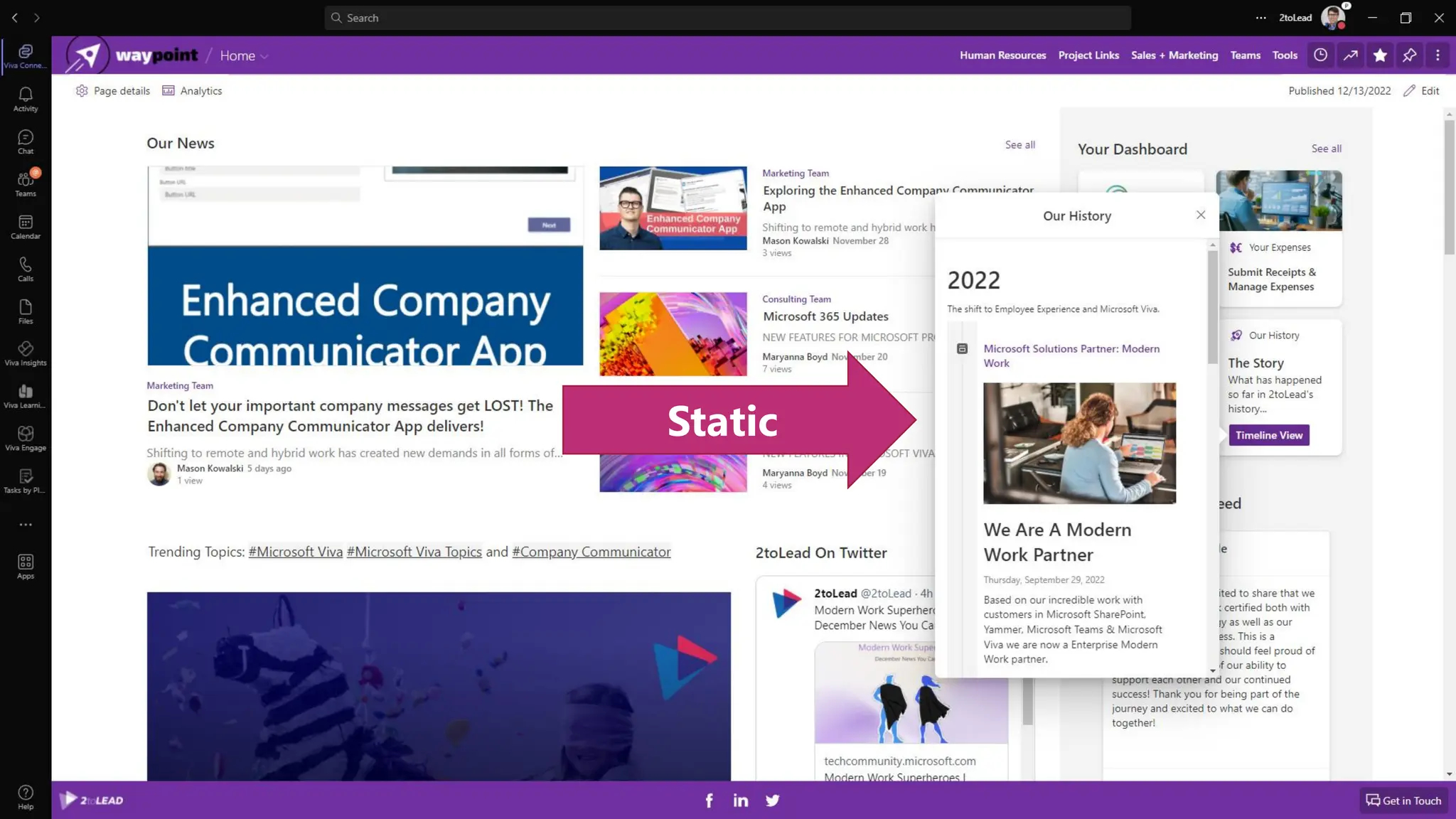Click the Search box at top
Screen dimensions: 1456x819
point(727,18)
